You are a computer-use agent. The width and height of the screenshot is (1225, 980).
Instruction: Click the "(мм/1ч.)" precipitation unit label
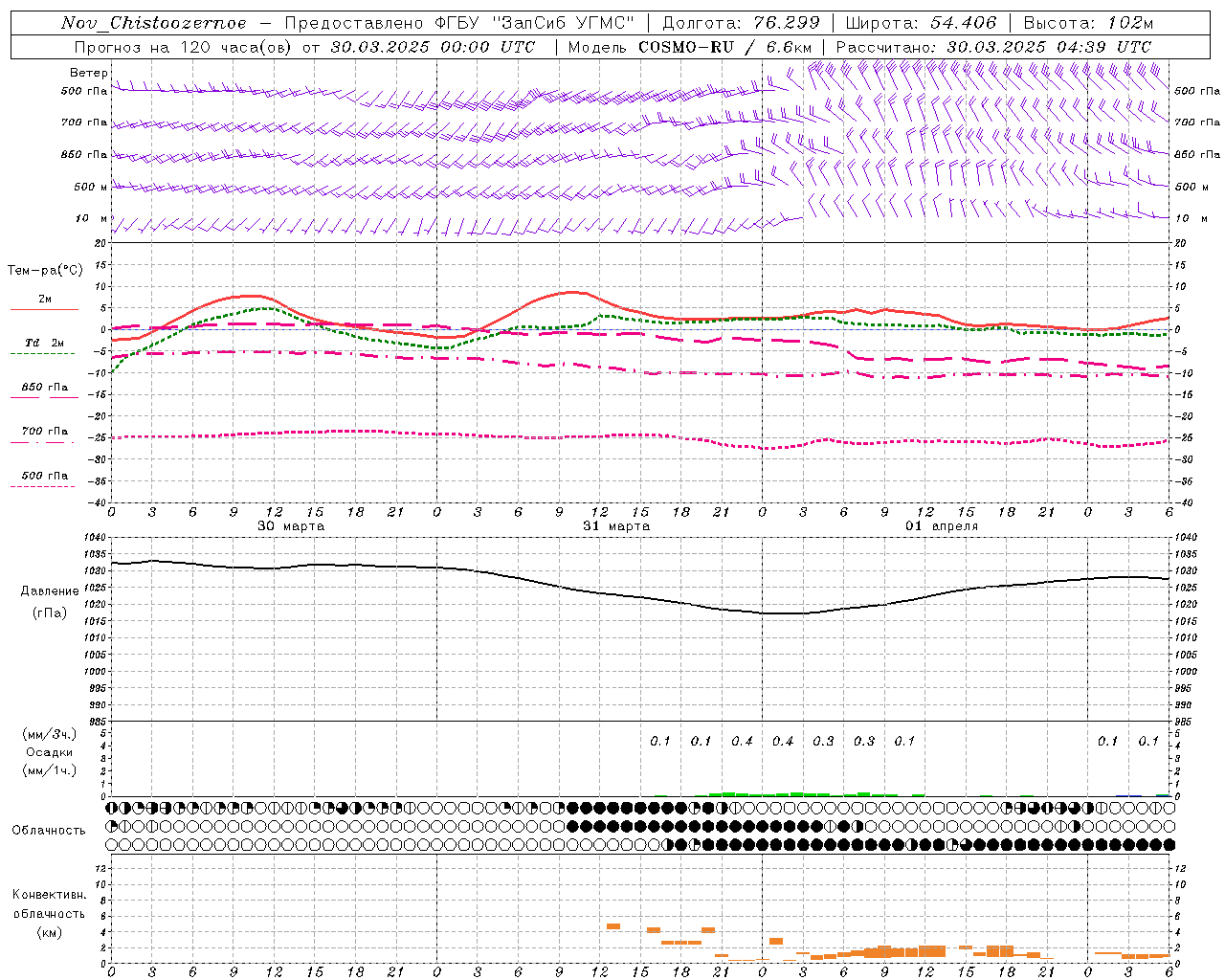point(50,770)
